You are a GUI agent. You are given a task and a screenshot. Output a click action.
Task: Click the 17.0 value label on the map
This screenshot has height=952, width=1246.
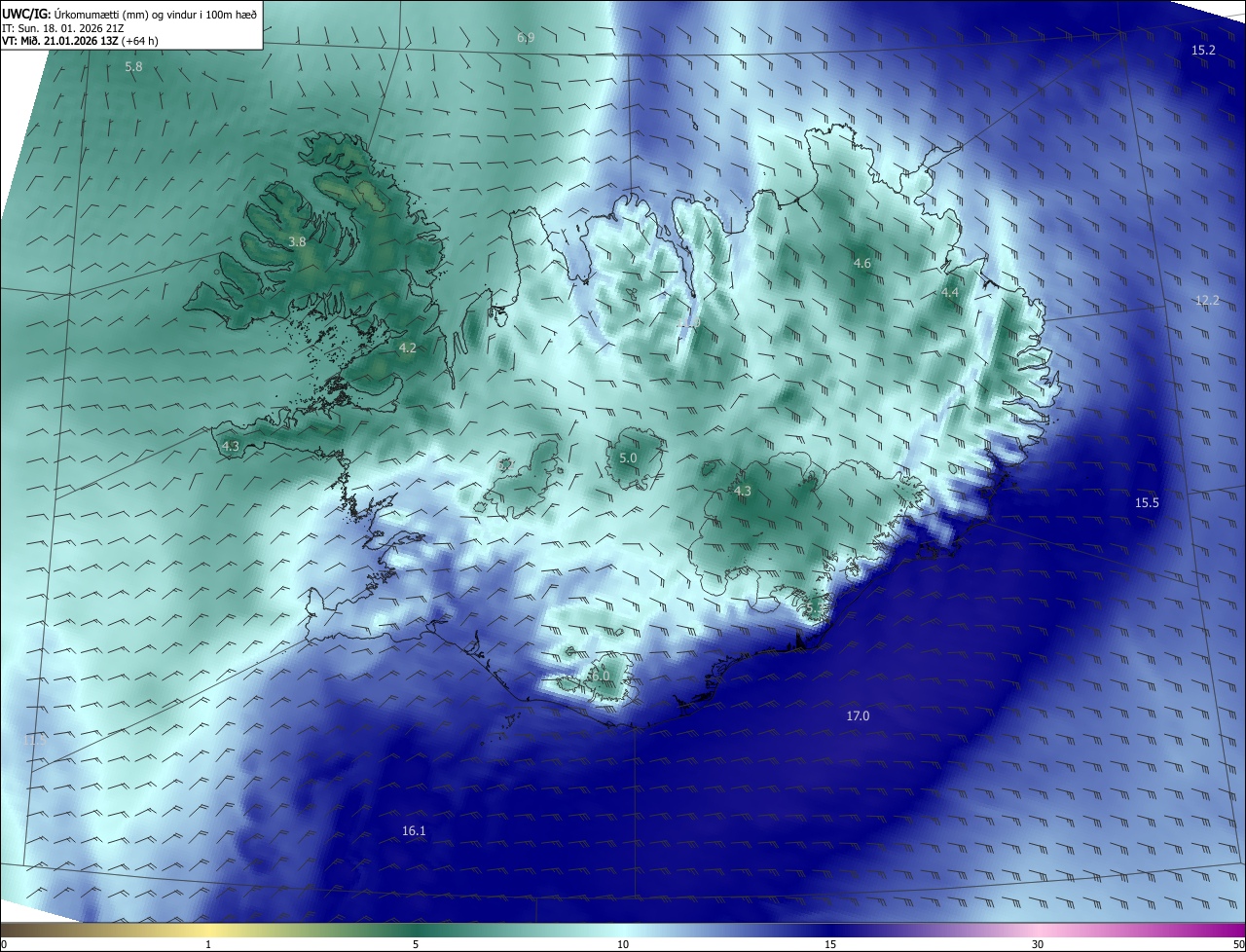[858, 716]
